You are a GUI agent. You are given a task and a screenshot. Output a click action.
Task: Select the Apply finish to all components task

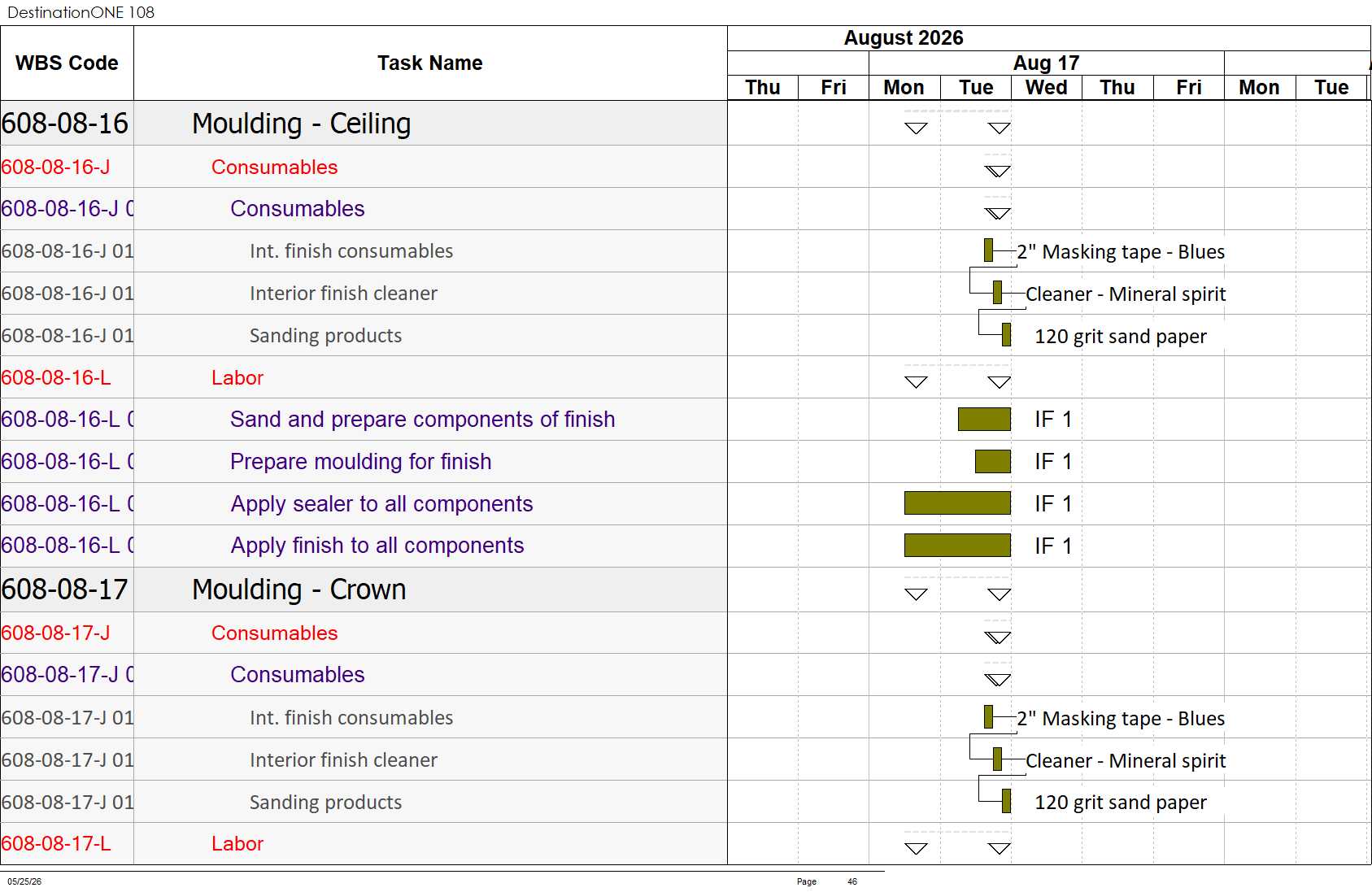point(377,546)
